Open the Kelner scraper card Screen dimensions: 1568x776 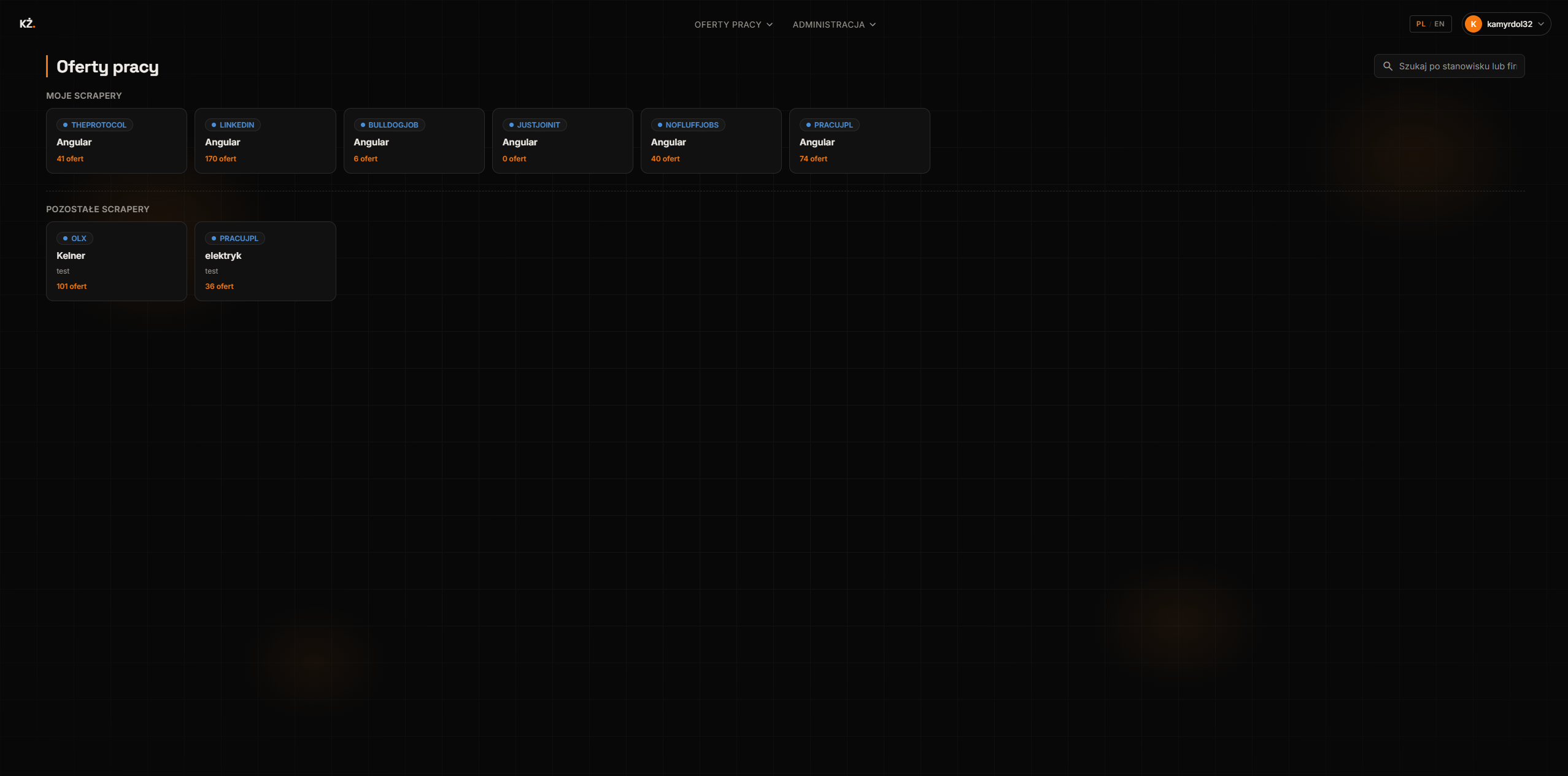pyautogui.click(x=117, y=261)
